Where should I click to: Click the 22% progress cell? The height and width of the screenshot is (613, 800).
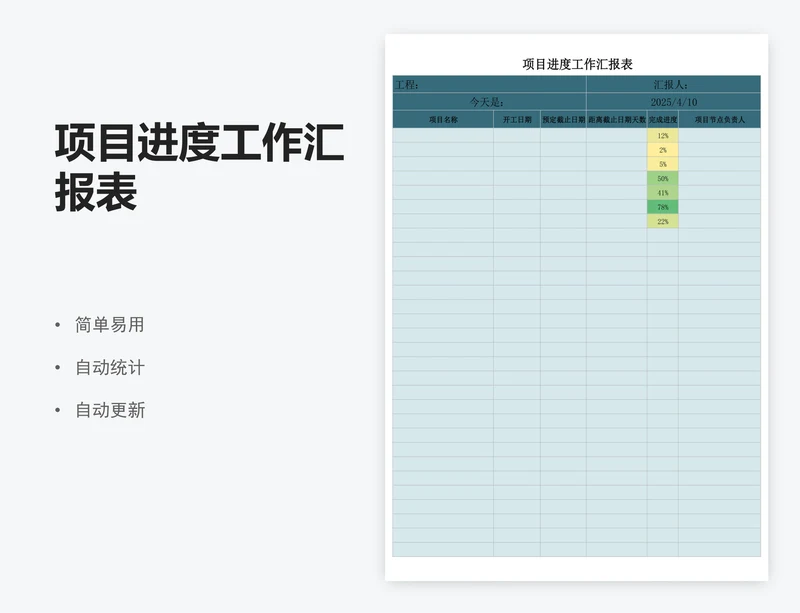click(663, 222)
